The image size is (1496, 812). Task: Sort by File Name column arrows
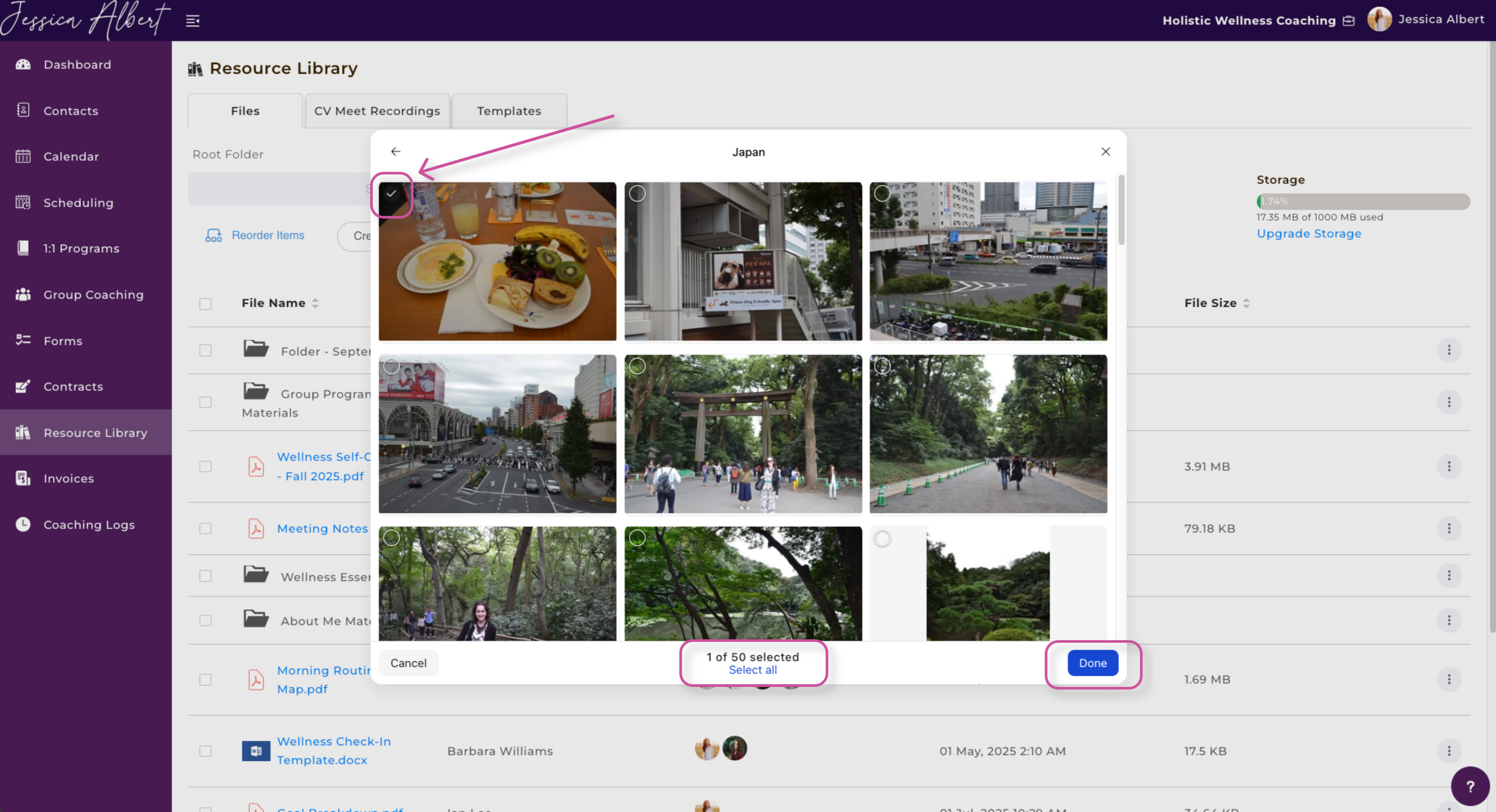point(315,303)
